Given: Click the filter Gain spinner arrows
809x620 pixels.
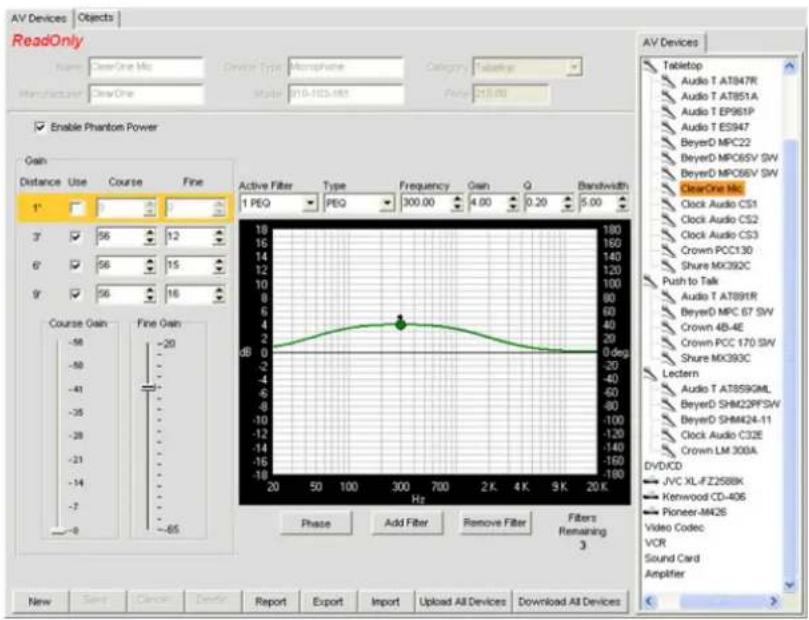Looking at the screenshot, I should pyautogui.click(x=512, y=203).
